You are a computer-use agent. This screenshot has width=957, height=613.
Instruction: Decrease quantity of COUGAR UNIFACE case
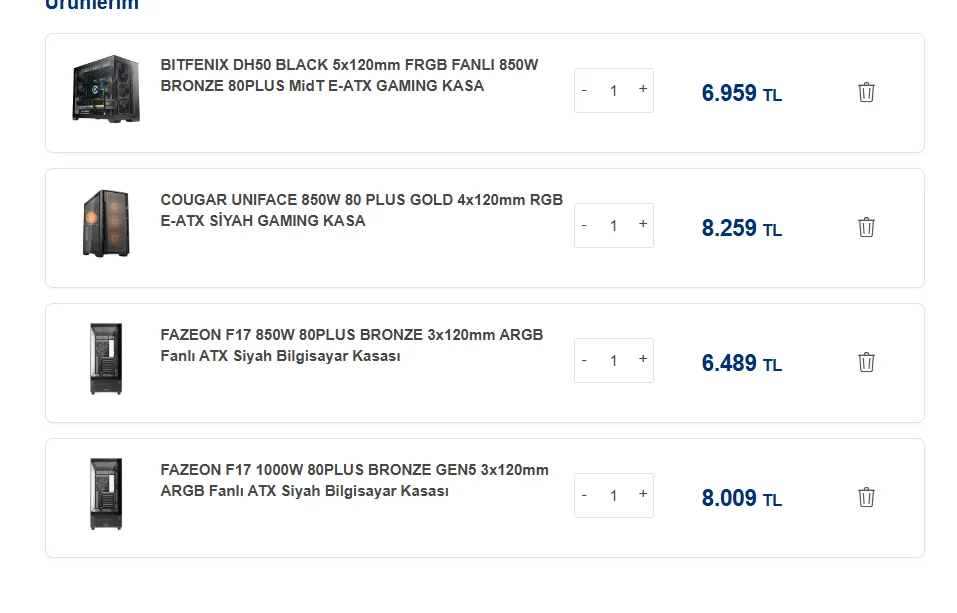[x=584, y=225]
